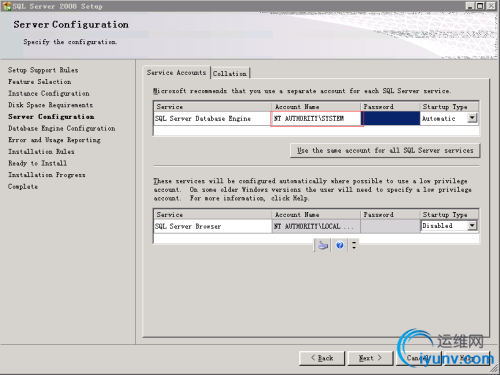500x375 pixels.
Task: Select Feature Selection step
Action: click(x=40, y=82)
